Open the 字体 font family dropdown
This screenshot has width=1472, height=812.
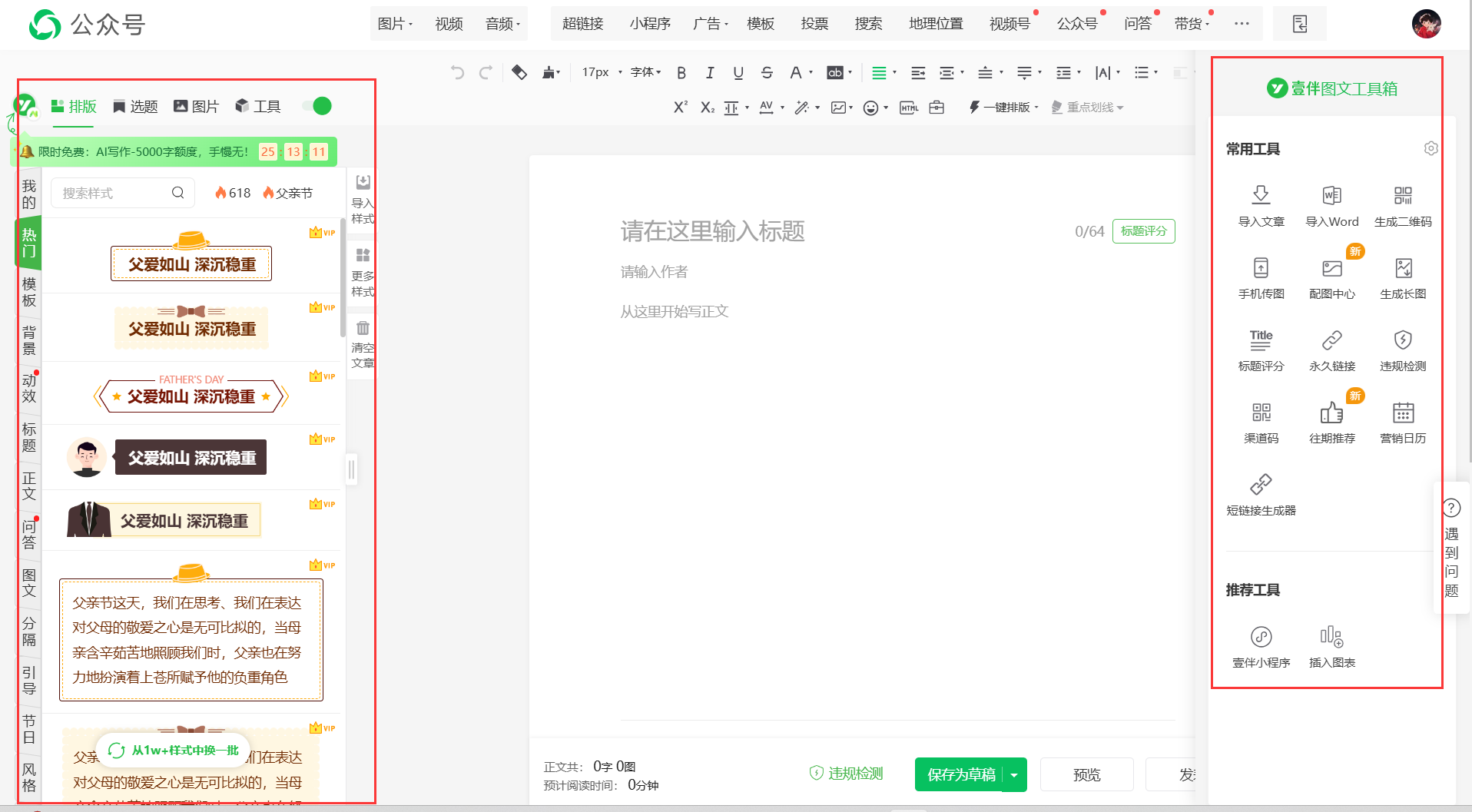coord(645,72)
